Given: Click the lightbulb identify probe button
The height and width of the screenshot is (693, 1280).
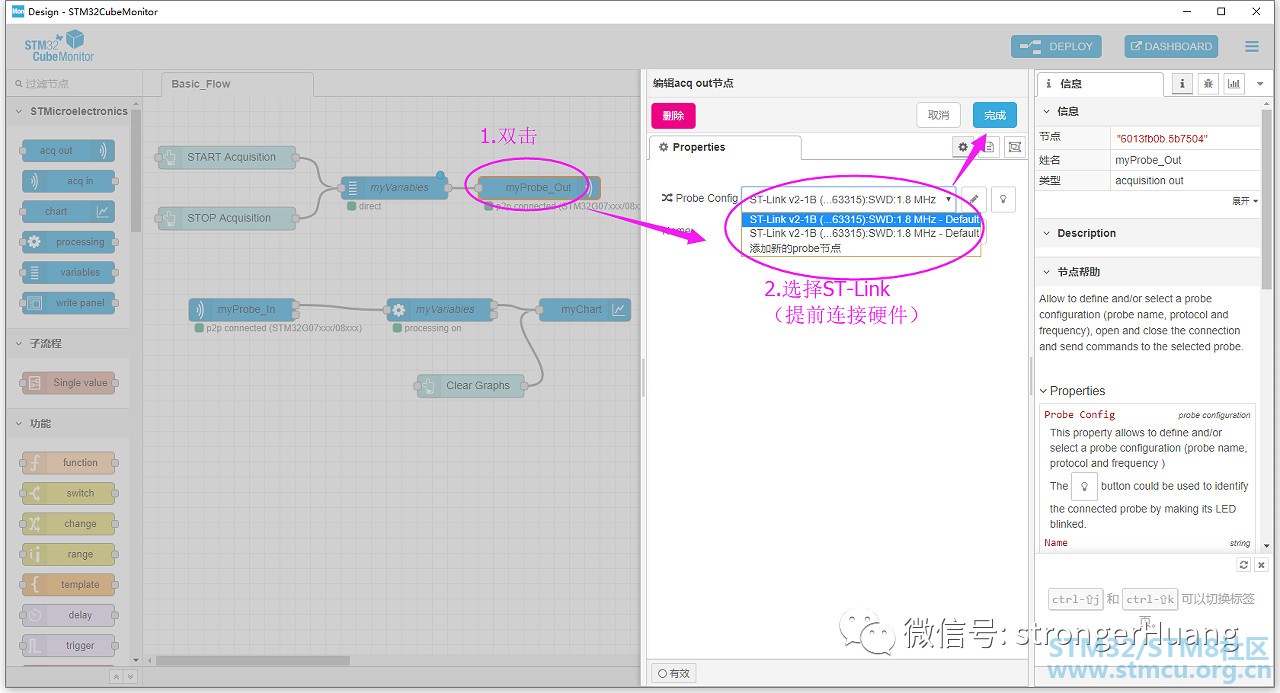Looking at the screenshot, I should tap(1003, 199).
